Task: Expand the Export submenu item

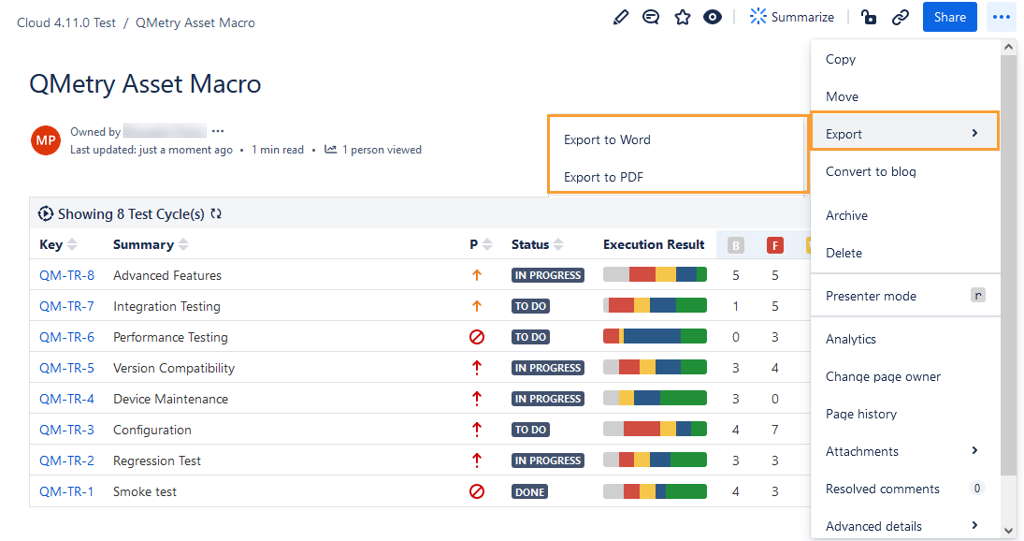Action: click(x=905, y=134)
